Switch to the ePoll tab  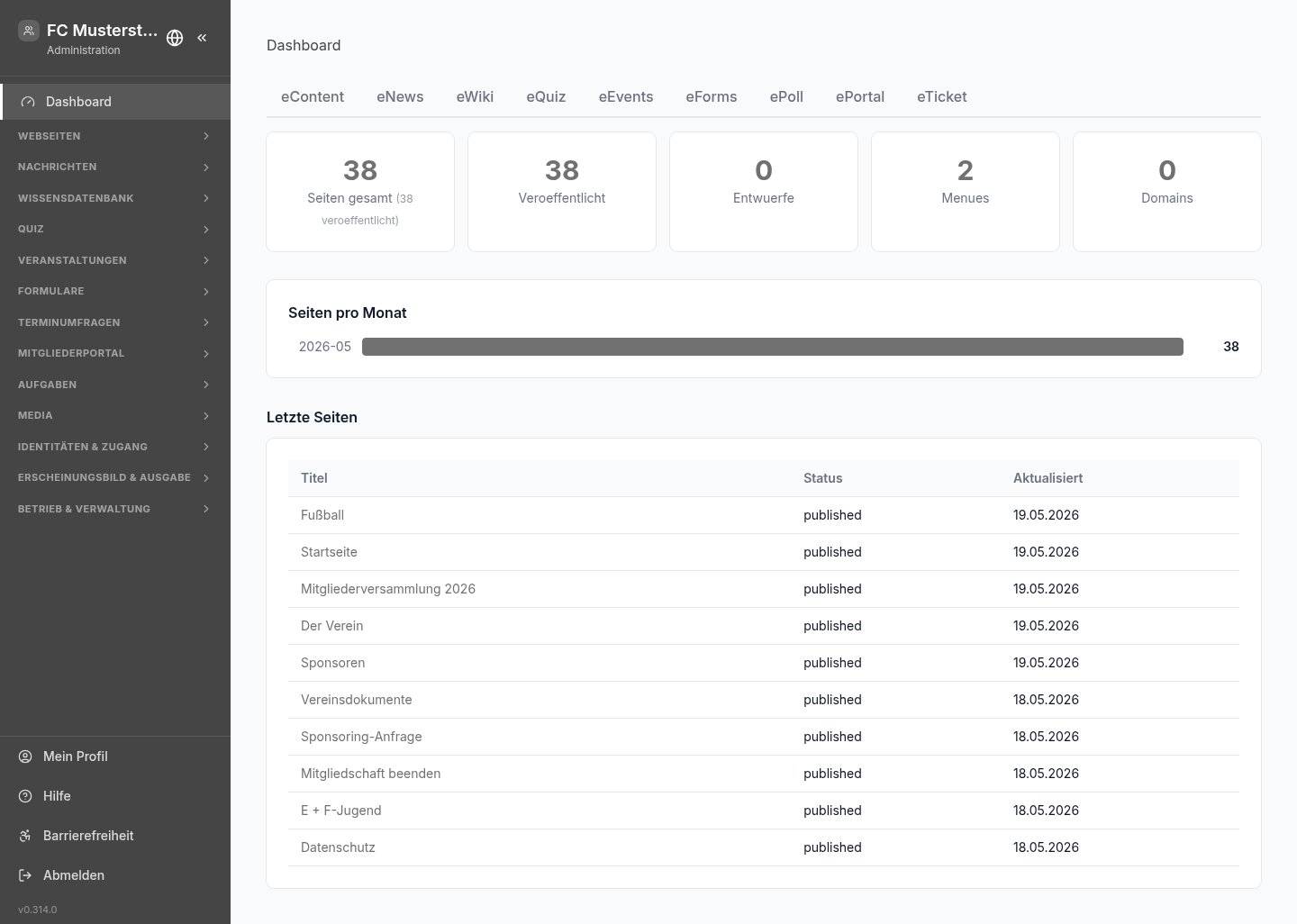click(786, 96)
